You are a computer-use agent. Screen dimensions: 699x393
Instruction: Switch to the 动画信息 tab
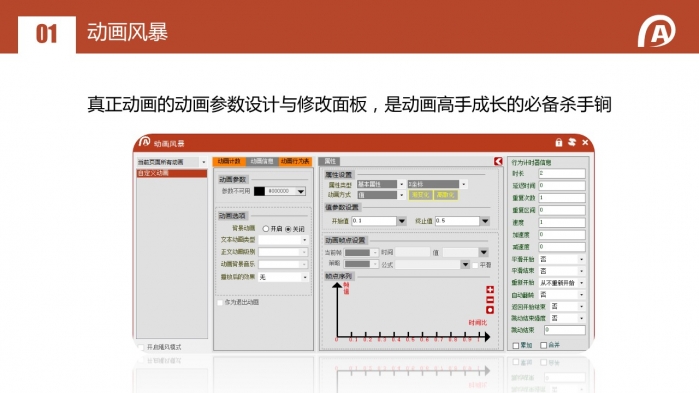(x=262, y=161)
